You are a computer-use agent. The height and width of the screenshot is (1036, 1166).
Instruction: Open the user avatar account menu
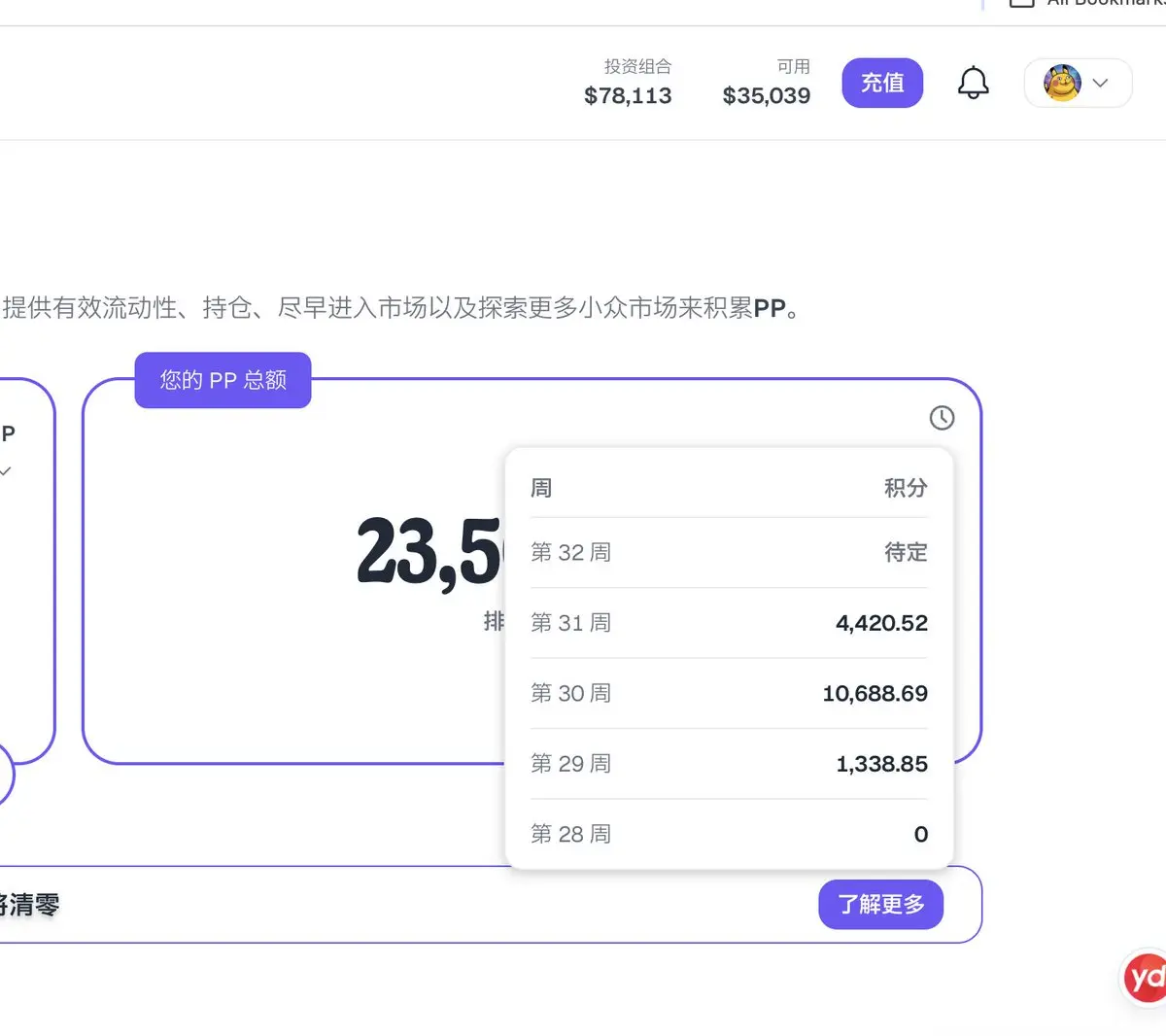pos(1078,83)
